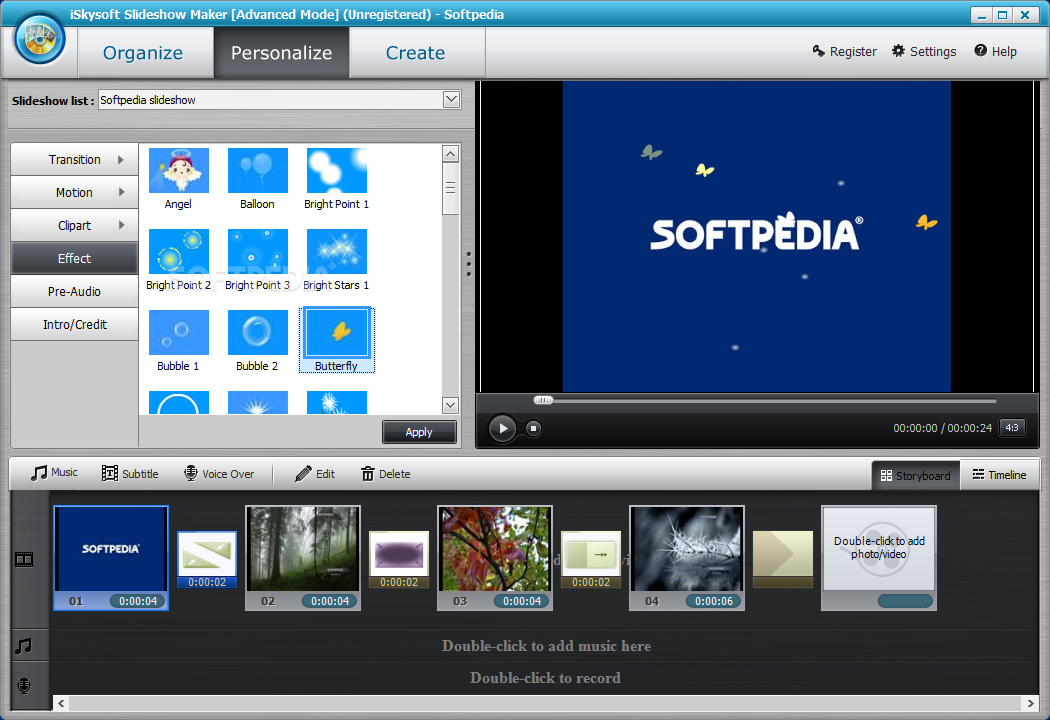Expand the Clipart submenu

coord(74,225)
